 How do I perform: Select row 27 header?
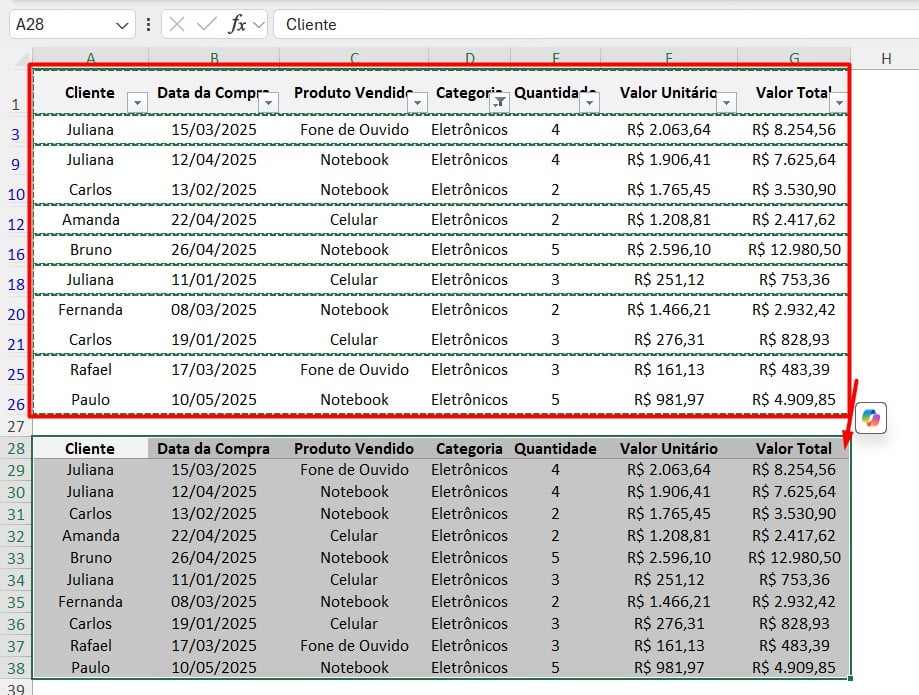pyautogui.click(x=16, y=427)
